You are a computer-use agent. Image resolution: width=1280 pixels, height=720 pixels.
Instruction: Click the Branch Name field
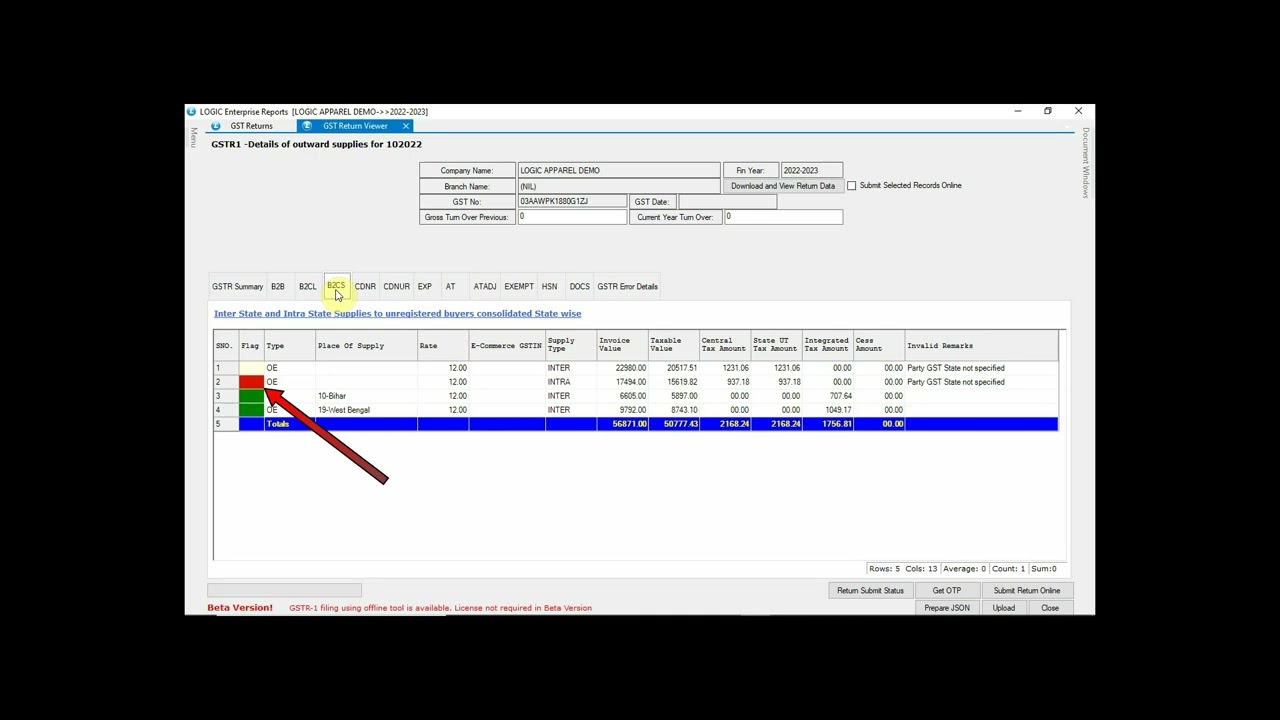(x=619, y=187)
